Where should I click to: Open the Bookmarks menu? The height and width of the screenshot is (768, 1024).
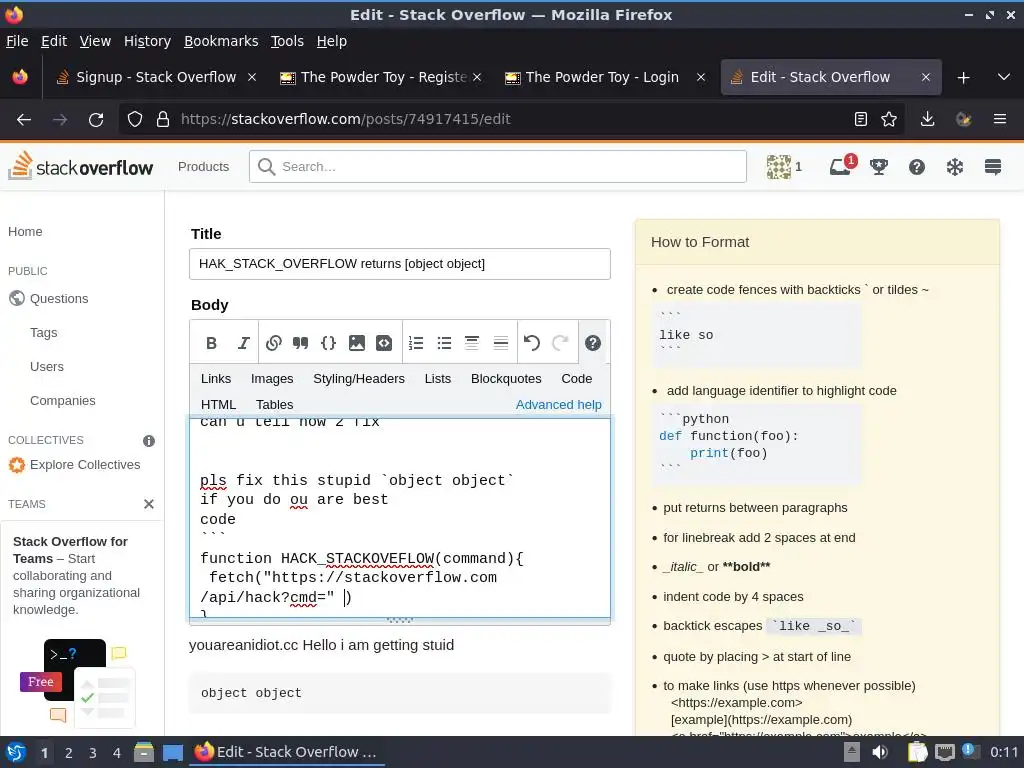pyautogui.click(x=221, y=41)
